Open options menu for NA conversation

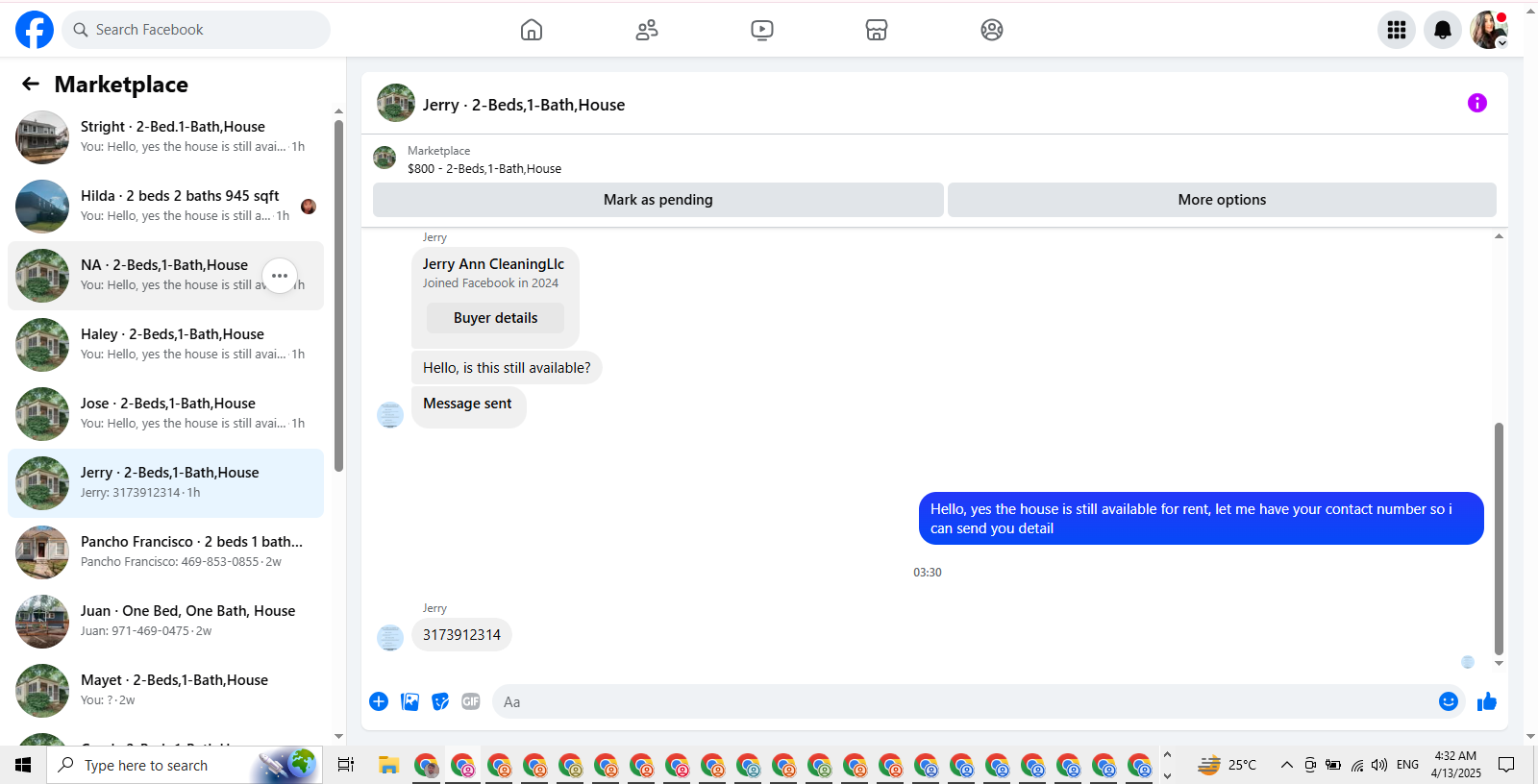[x=280, y=276]
